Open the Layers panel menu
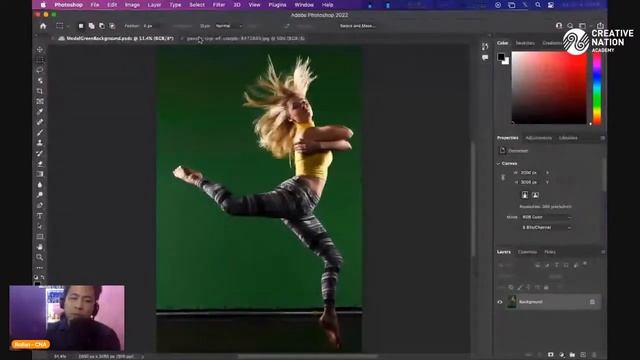This screenshot has height=360, width=640. point(603,252)
